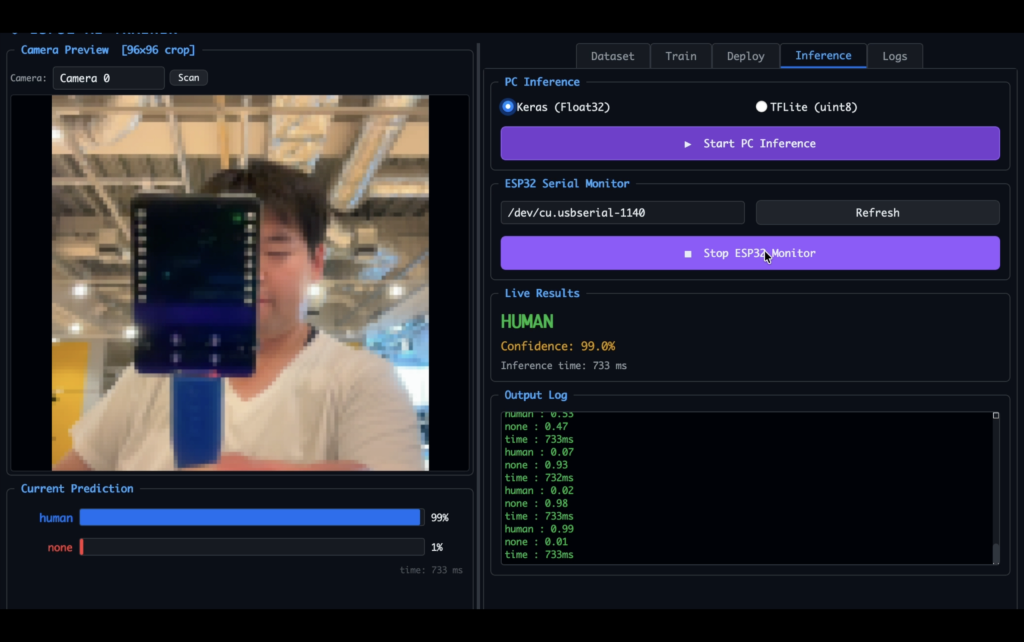Image resolution: width=1024 pixels, height=642 pixels.
Task: Click the Inference time: 733 ms text
Action: point(564,366)
